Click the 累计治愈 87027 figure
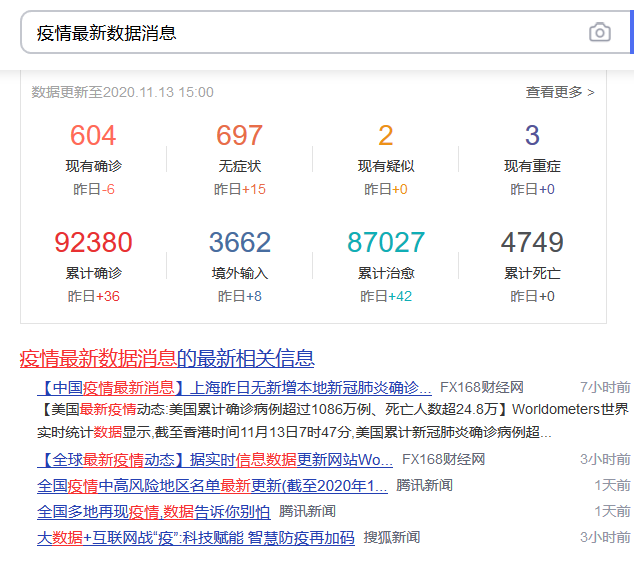Image resolution: width=634 pixels, height=568 pixels. click(x=386, y=243)
